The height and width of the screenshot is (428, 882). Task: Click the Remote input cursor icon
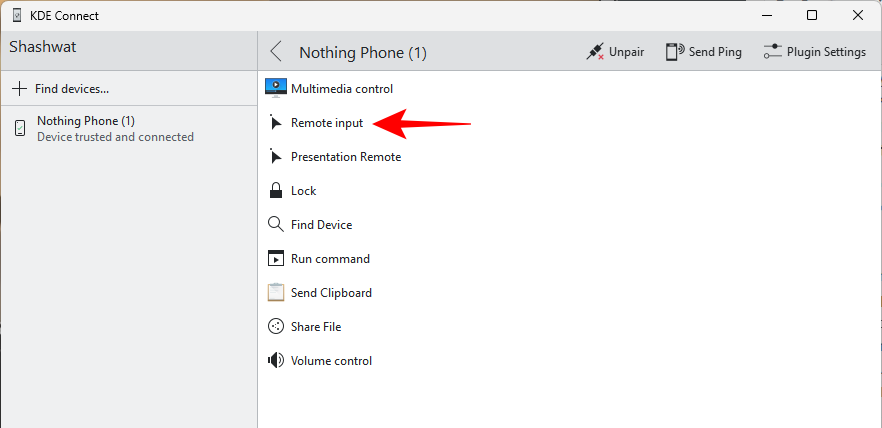tap(276, 123)
